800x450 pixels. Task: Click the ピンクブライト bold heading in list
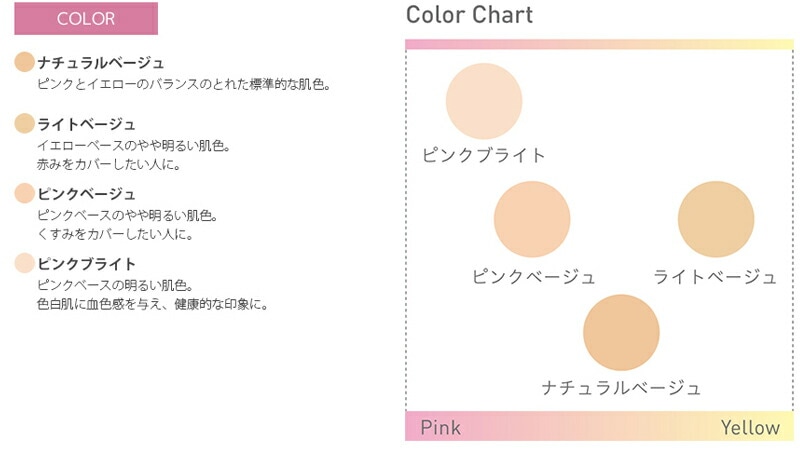pyautogui.click(x=86, y=264)
